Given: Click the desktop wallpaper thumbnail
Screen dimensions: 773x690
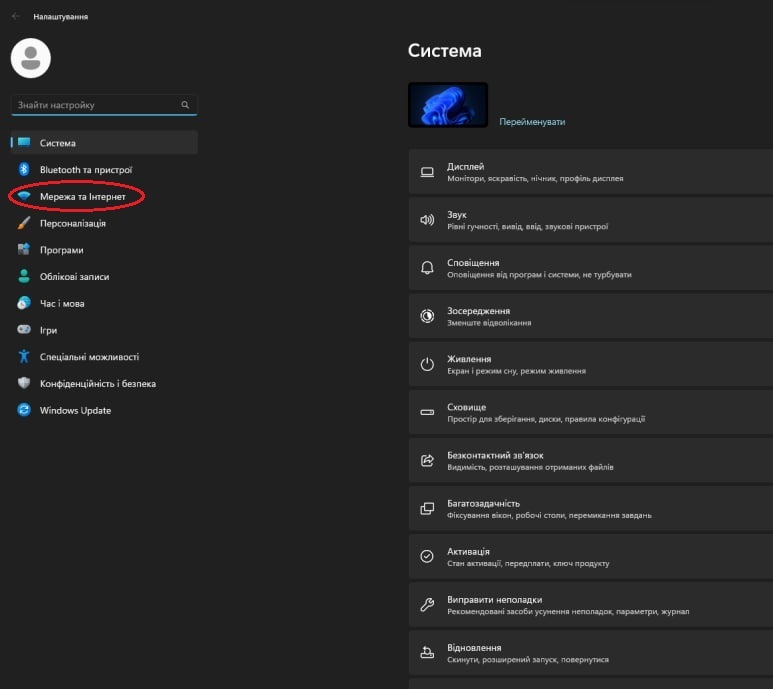Looking at the screenshot, I should point(448,105).
